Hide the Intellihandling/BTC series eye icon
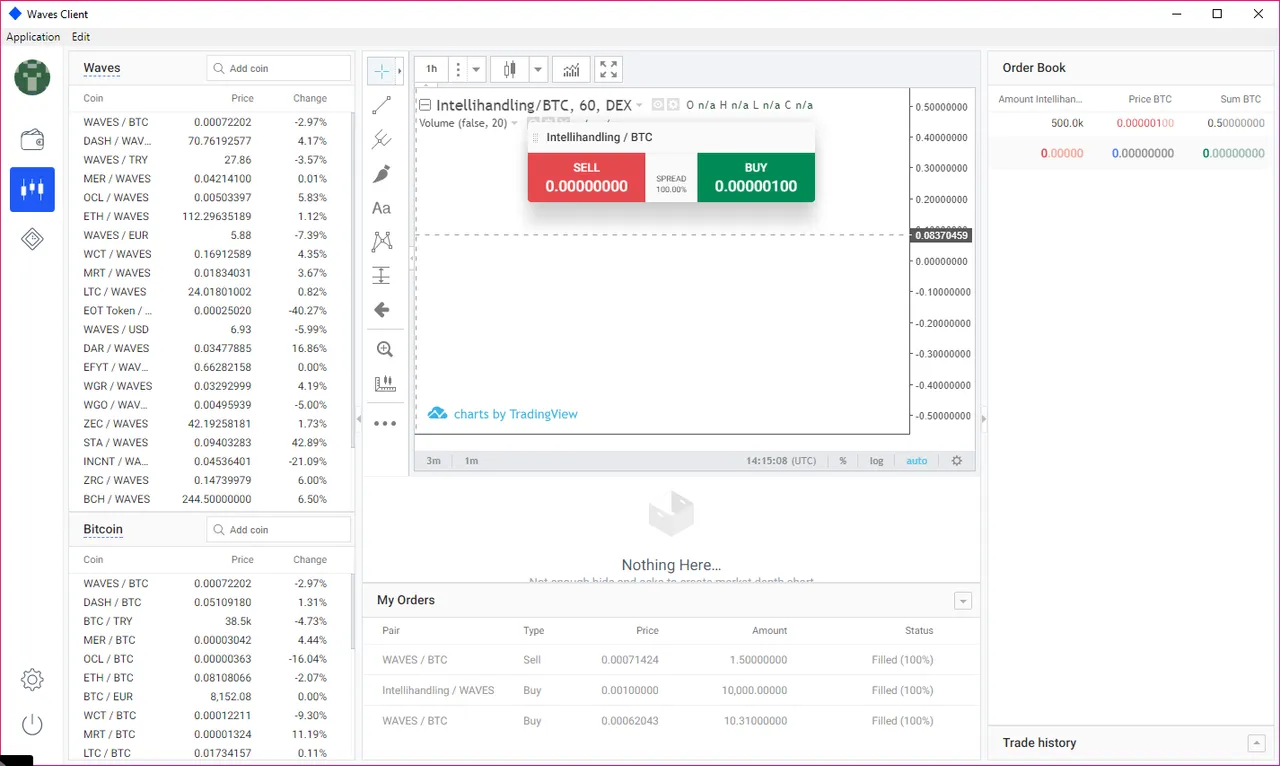Viewport: 1280px width, 766px height. click(658, 104)
